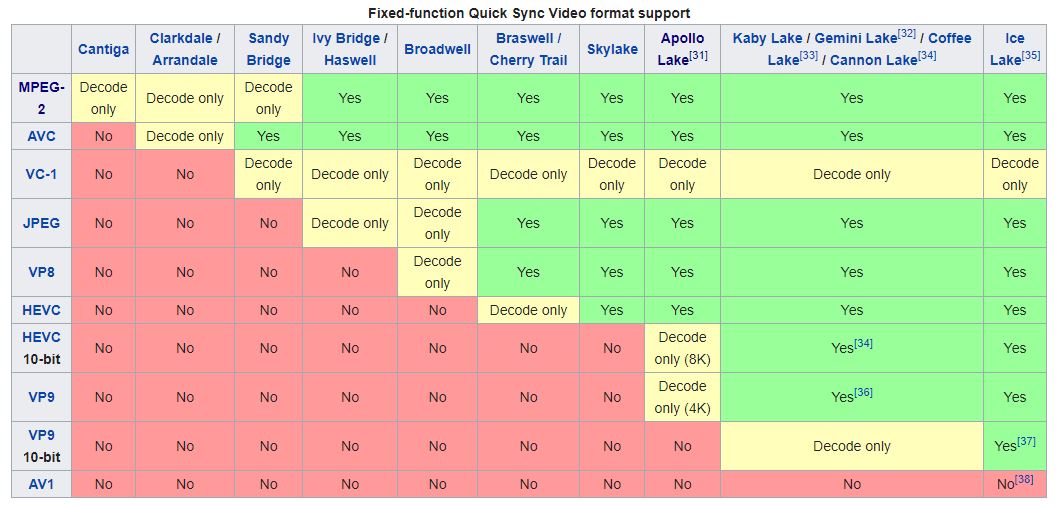
Task: Follow the Sandy Bridge header link
Action: tap(268, 49)
